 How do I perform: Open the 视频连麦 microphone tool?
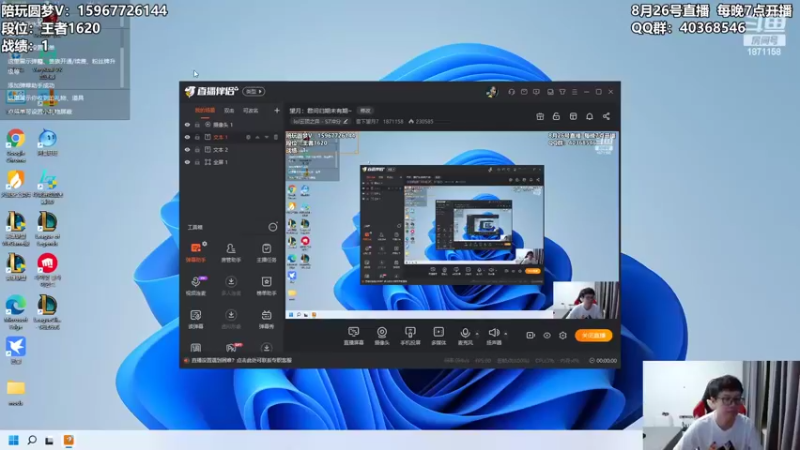pos(195,286)
